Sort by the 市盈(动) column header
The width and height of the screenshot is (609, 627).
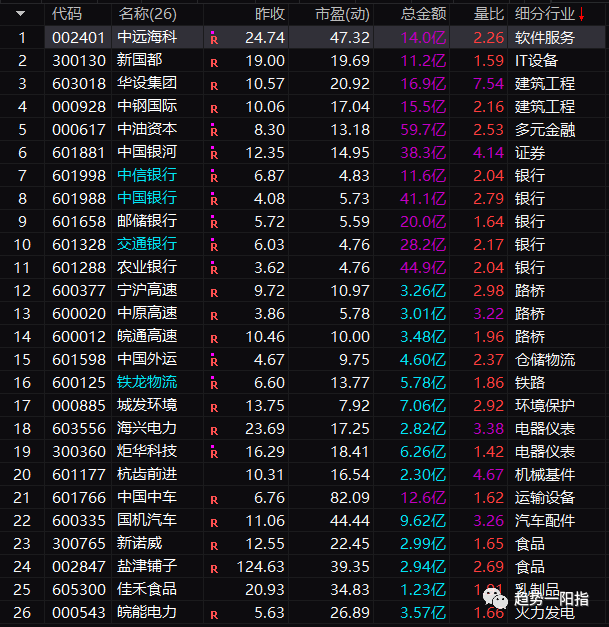tap(342, 14)
